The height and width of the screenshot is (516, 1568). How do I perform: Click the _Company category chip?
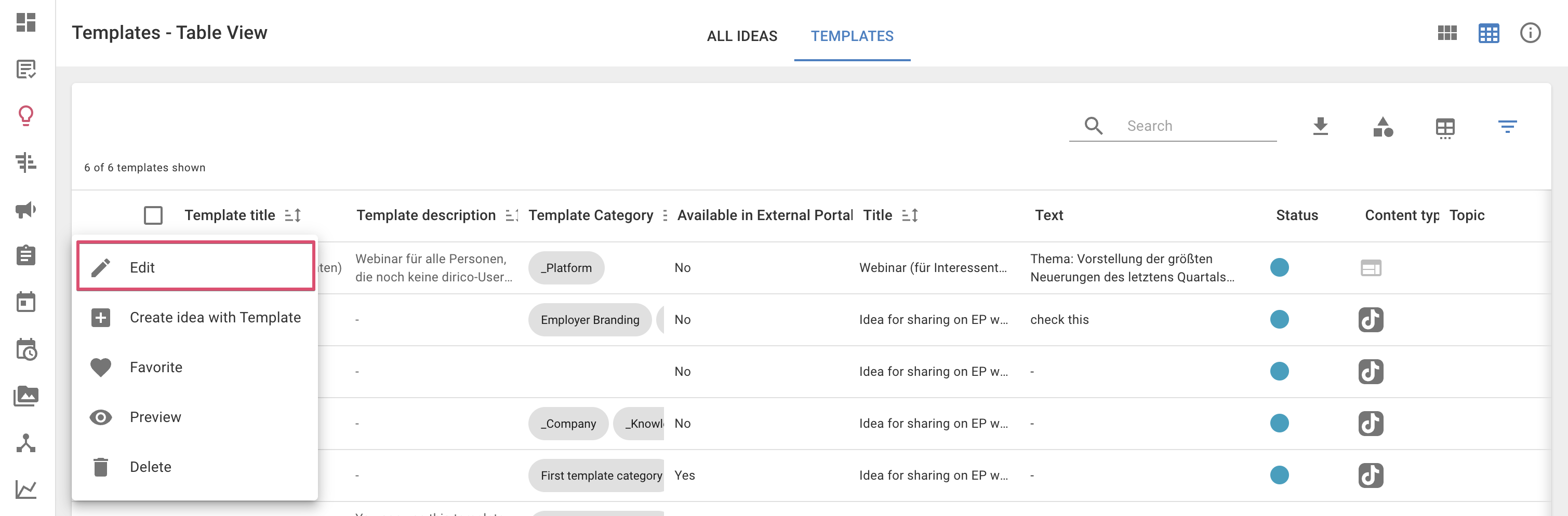[x=568, y=424]
